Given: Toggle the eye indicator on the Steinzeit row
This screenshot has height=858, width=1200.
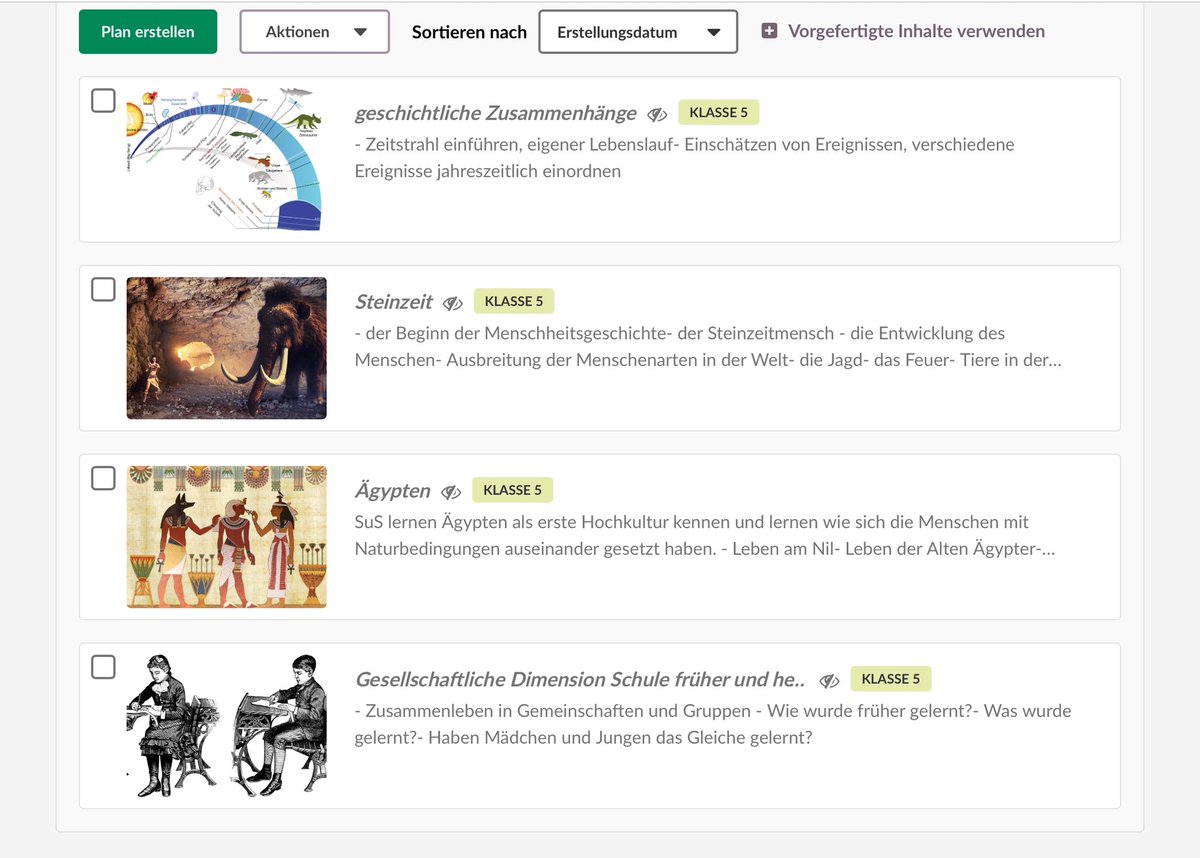Looking at the screenshot, I should tap(455, 301).
